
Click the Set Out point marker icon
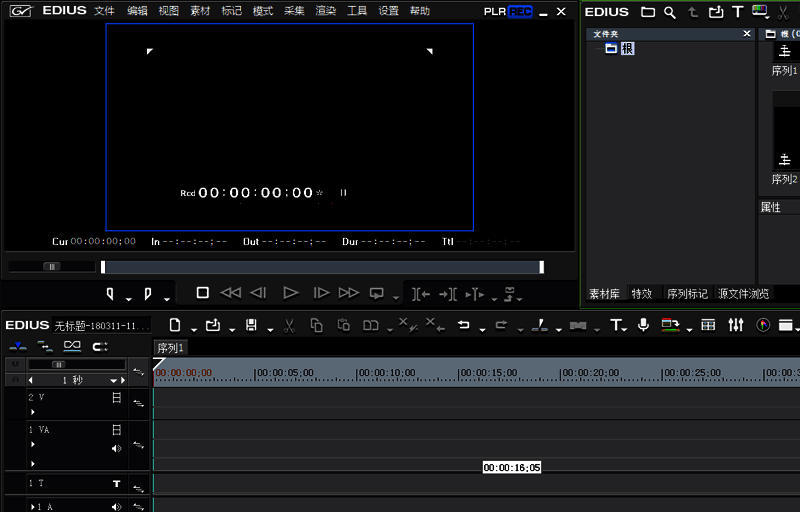click(x=147, y=293)
